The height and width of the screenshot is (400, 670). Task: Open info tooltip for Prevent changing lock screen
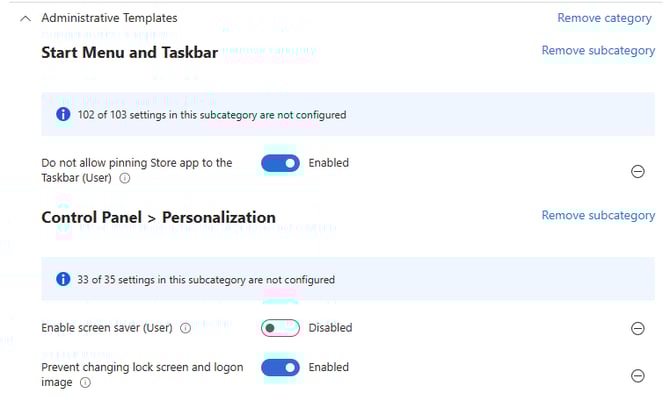coord(85,382)
